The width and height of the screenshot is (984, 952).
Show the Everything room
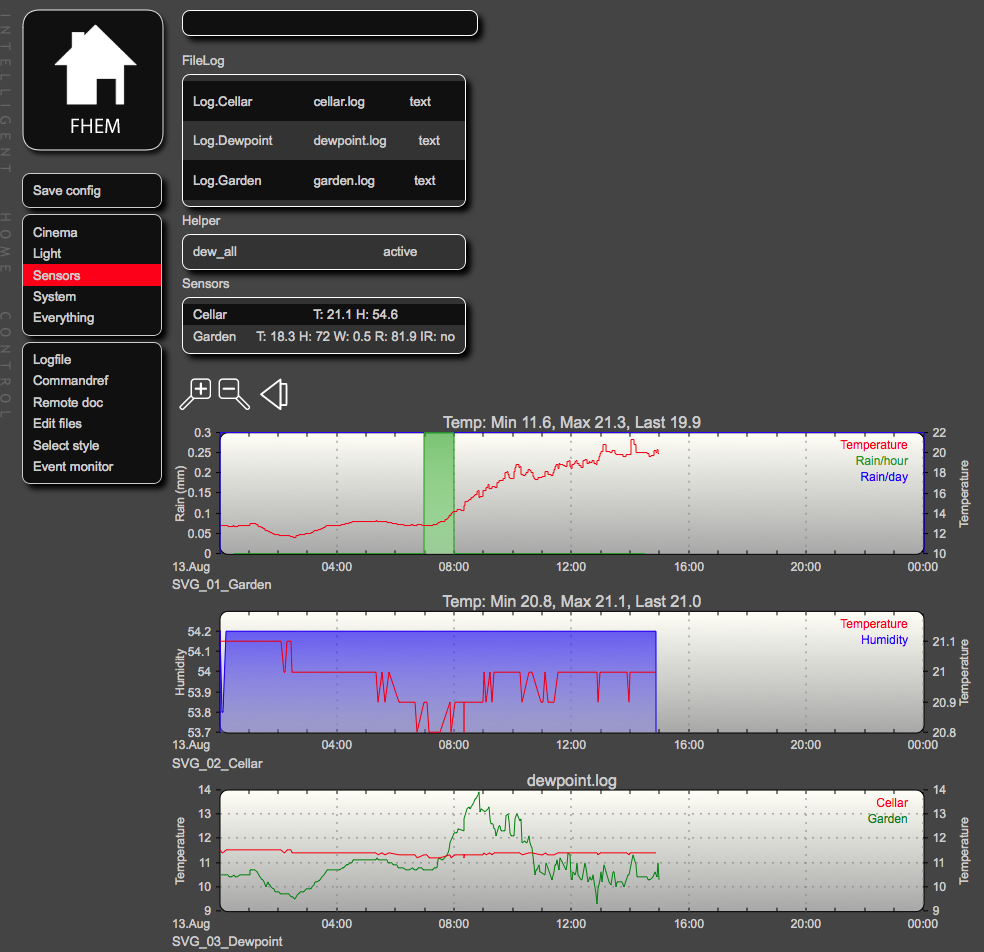[x=63, y=318]
